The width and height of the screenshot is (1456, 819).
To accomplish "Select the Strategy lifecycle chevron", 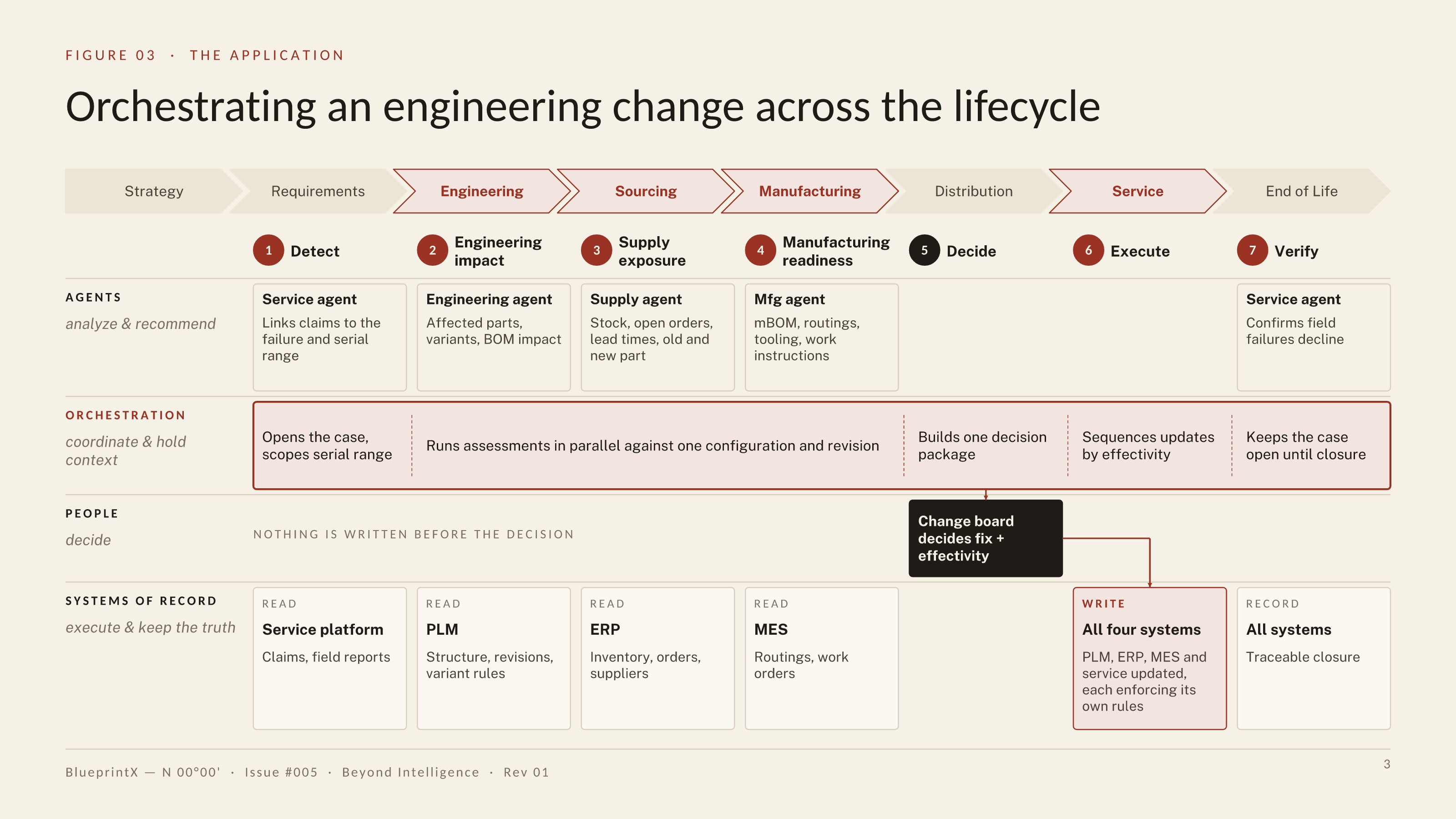I will 154,191.
